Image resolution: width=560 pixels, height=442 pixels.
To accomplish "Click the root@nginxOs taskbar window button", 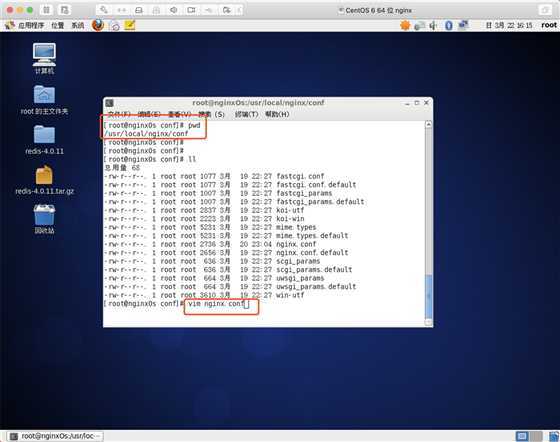I will [55, 436].
